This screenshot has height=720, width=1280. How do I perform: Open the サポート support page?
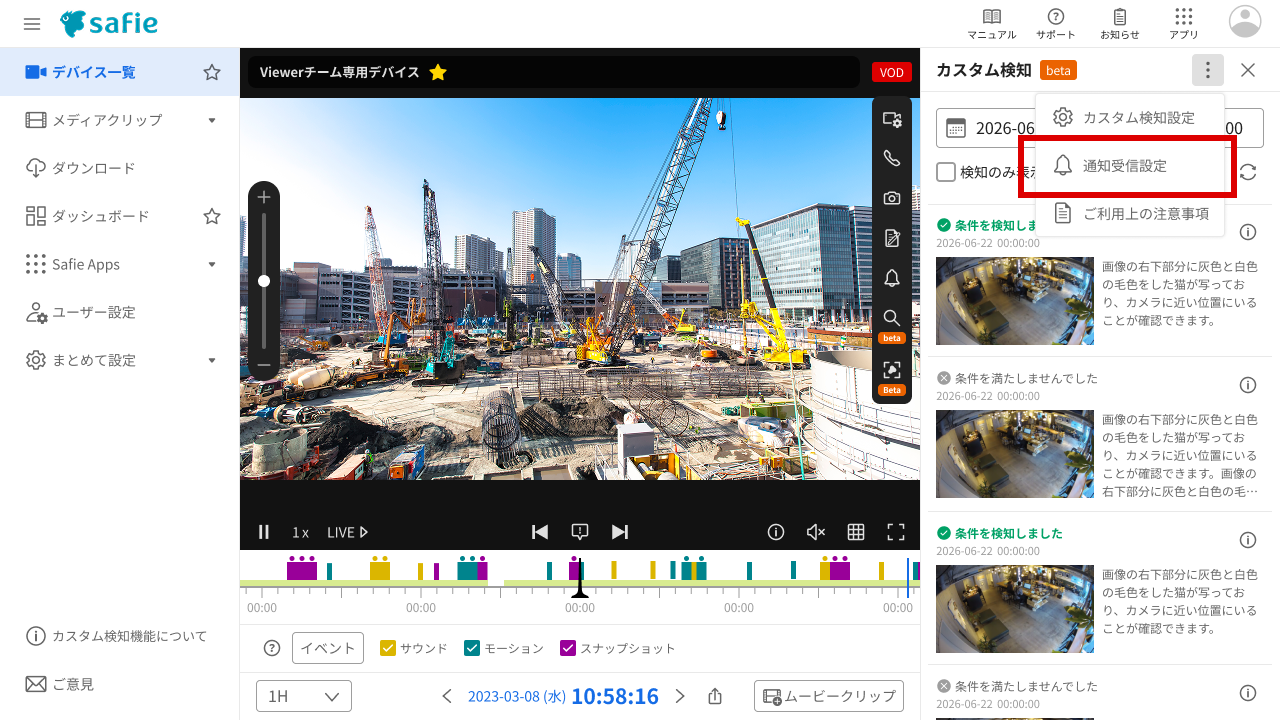pyautogui.click(x=1056, y=24)
